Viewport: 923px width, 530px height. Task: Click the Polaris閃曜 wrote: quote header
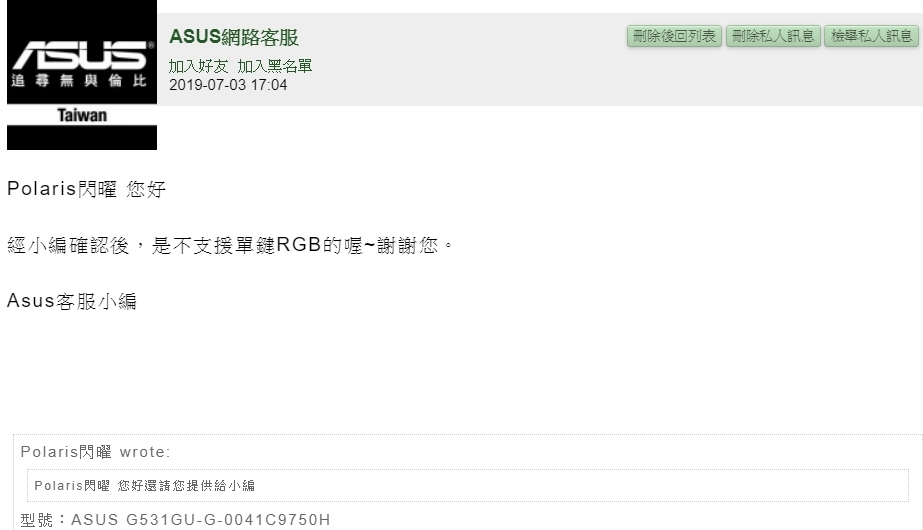coord(95,452)
